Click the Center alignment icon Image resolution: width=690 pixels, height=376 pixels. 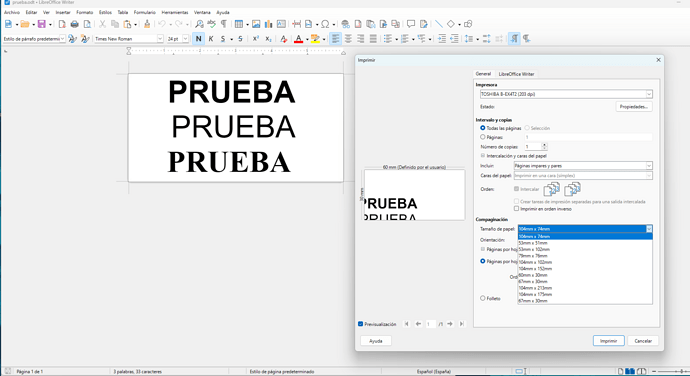click(x=348, y=39)
